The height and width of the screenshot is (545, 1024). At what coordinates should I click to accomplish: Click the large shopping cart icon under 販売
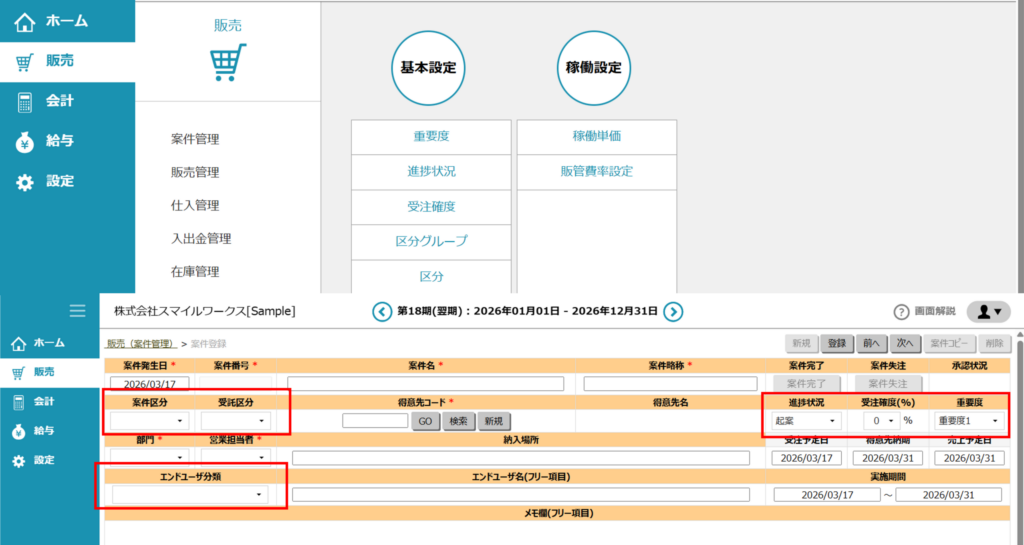point(228,62)
